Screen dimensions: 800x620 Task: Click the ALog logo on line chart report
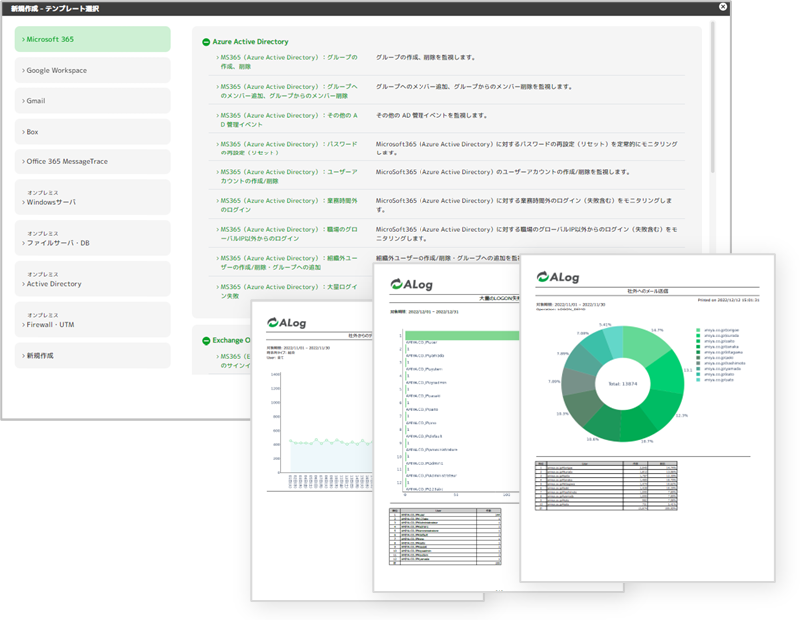(x=287, y=323)
